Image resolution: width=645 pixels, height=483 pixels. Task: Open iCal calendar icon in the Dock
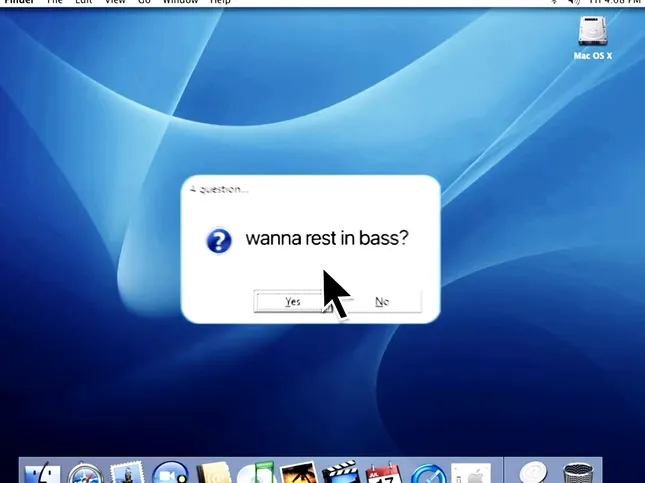tap(384, 473)
